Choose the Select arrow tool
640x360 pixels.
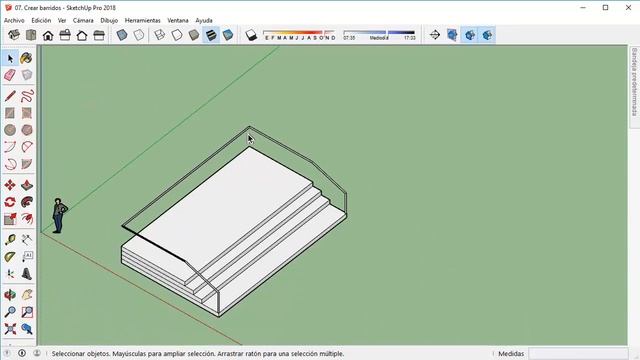[10, 59]
